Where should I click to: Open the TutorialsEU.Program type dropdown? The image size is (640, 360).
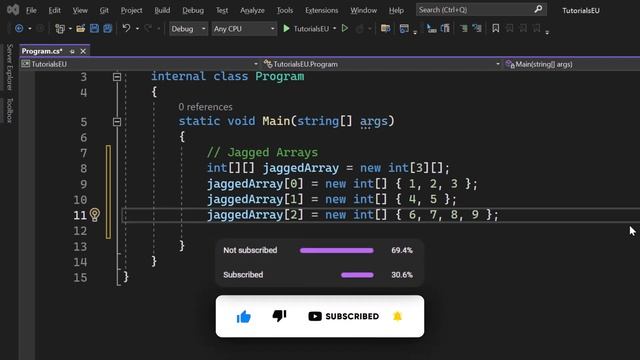tap(382, 64)
